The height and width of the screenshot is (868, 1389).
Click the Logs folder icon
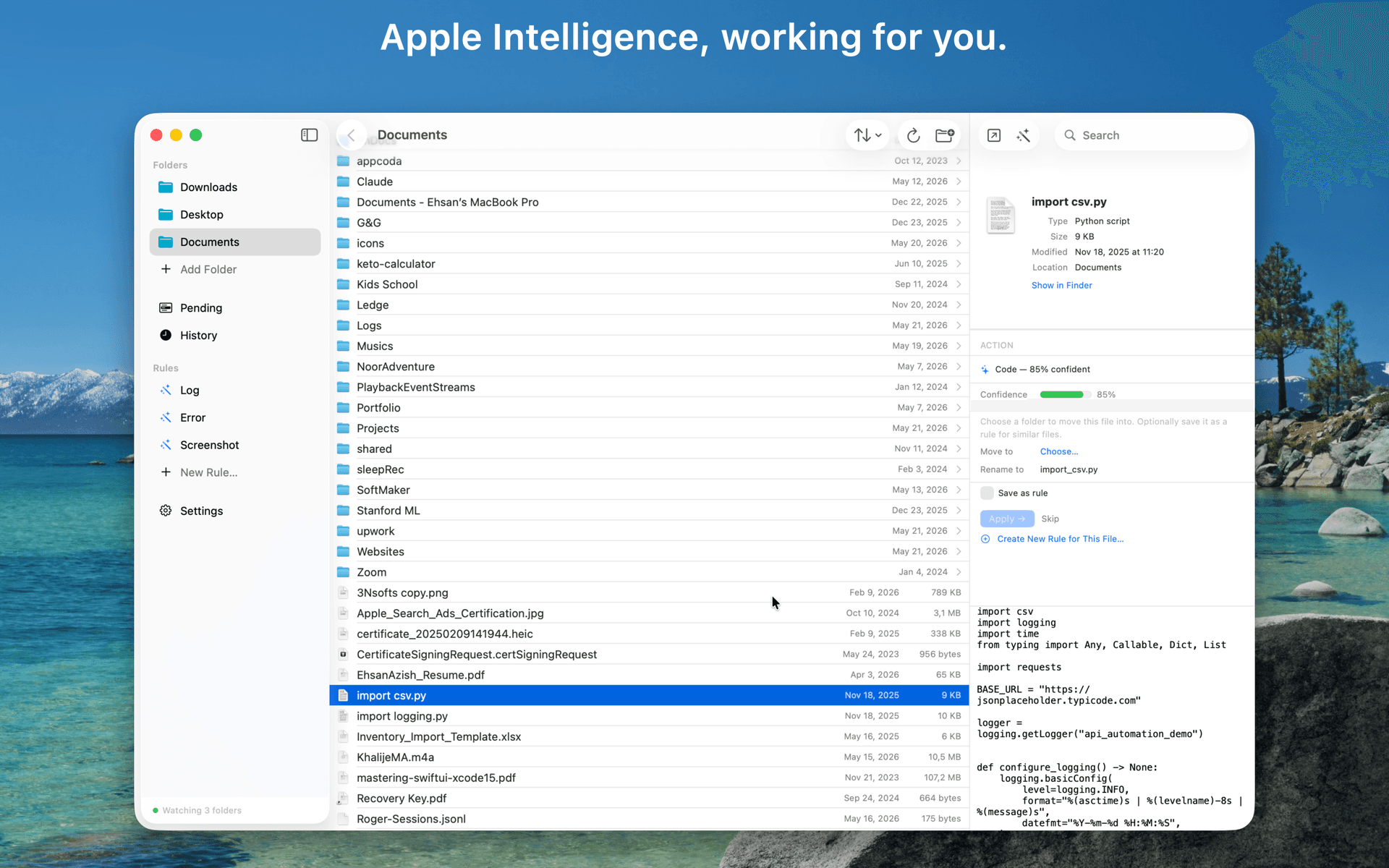(x=344, y=325)
